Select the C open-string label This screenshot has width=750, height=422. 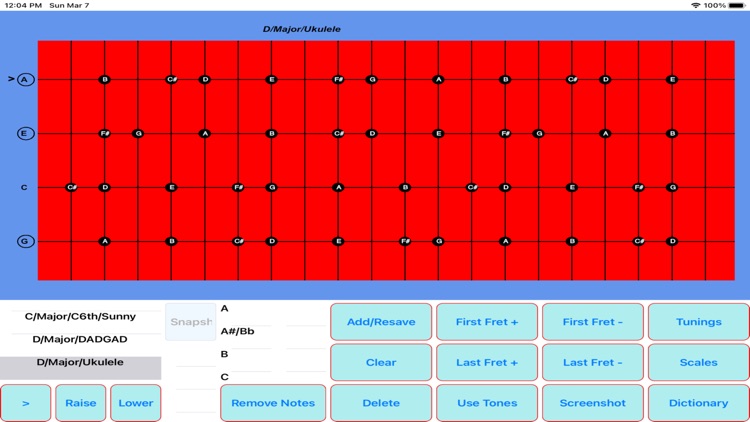[24, 187]
